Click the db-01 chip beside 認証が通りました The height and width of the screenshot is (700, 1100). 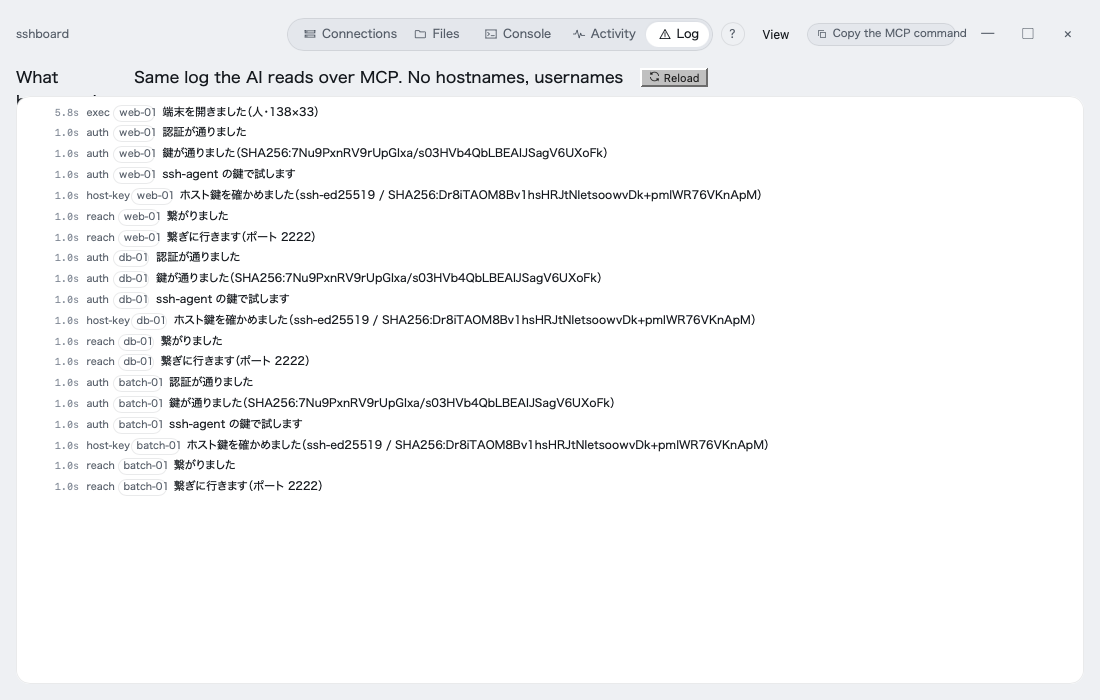click(x=133, y=257)
